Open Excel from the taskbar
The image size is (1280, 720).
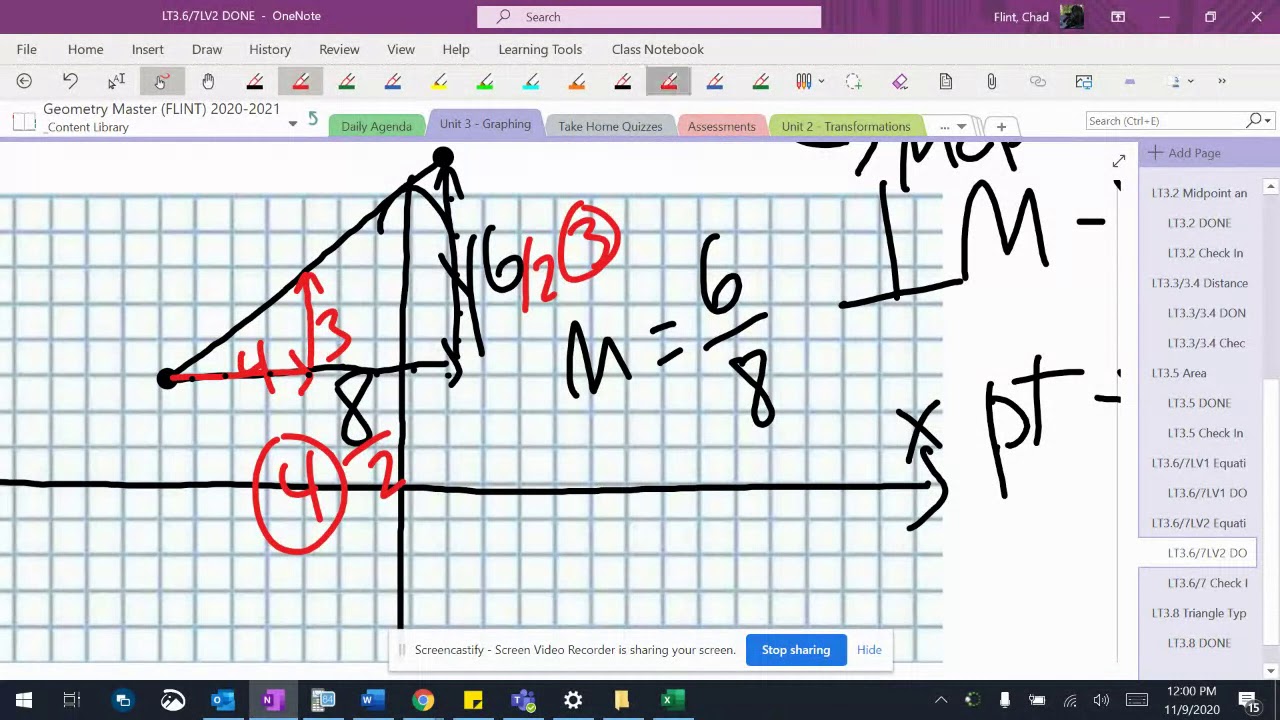pos(672,700)
